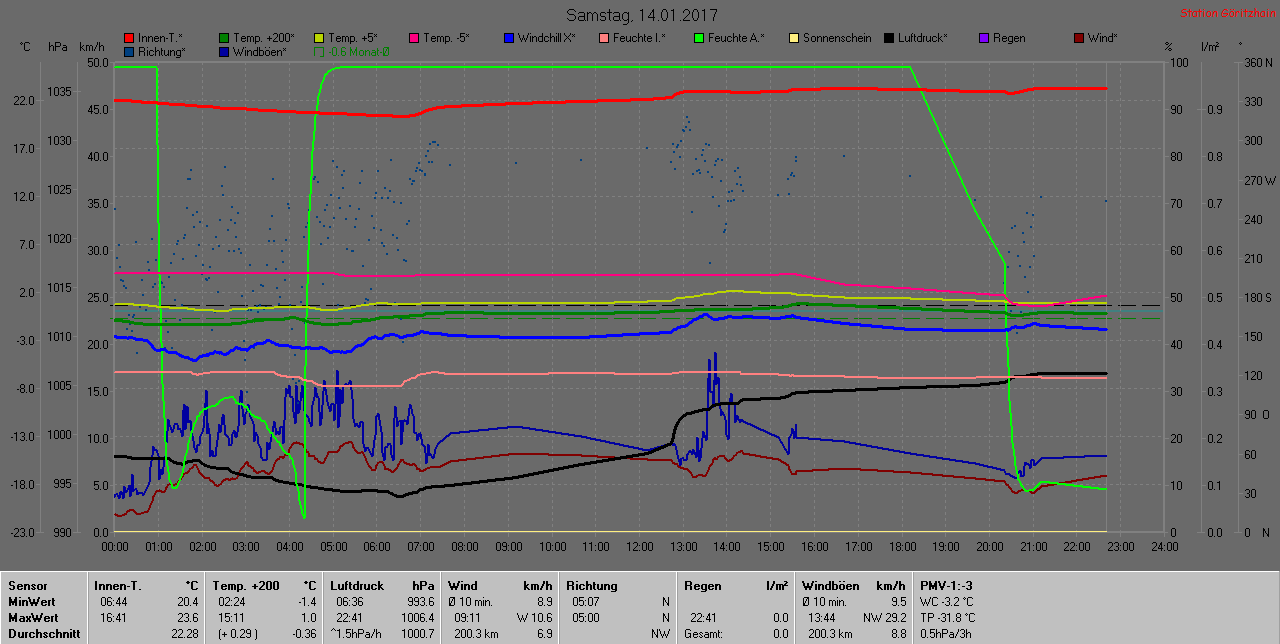Click the Innen-T. maximum value 23.6
The width and height of the screenshot is (1280, 644).
[x=187, y=618]
